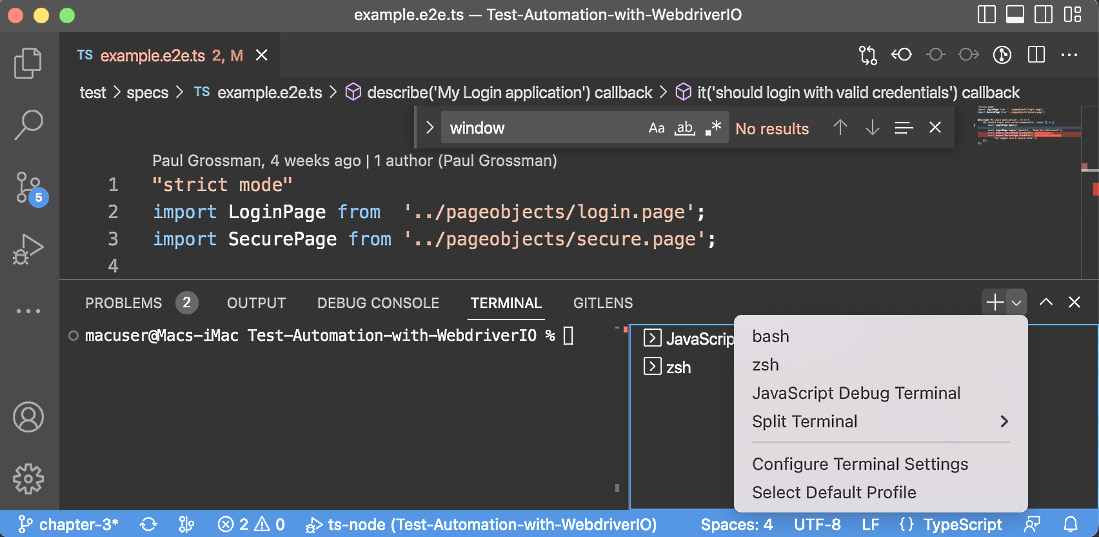The height and width of the screenshot is (537, 1099).
Task: Create a new terminal with plus button
Action: (x=995, y=302)
